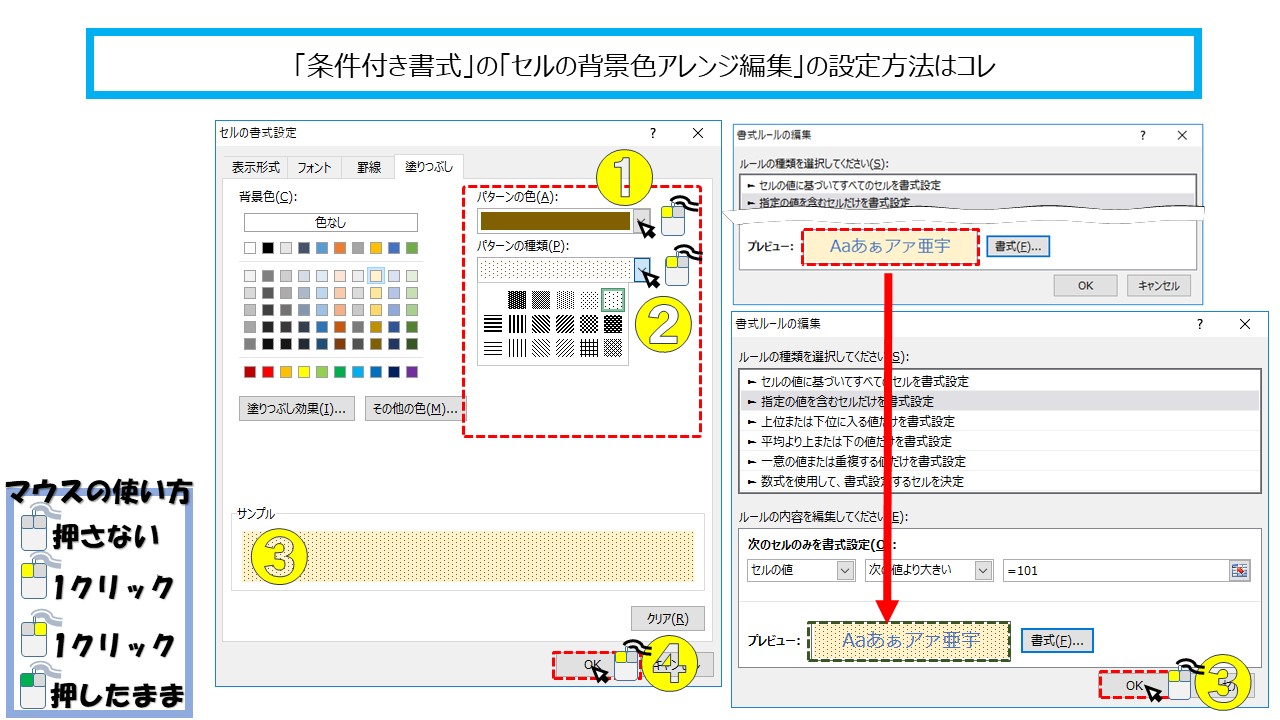The width and height of the screenshot is (1280, 720).
Task: Pick the thick horizontal stripe pattern
Action: click(x=493, y=324)
